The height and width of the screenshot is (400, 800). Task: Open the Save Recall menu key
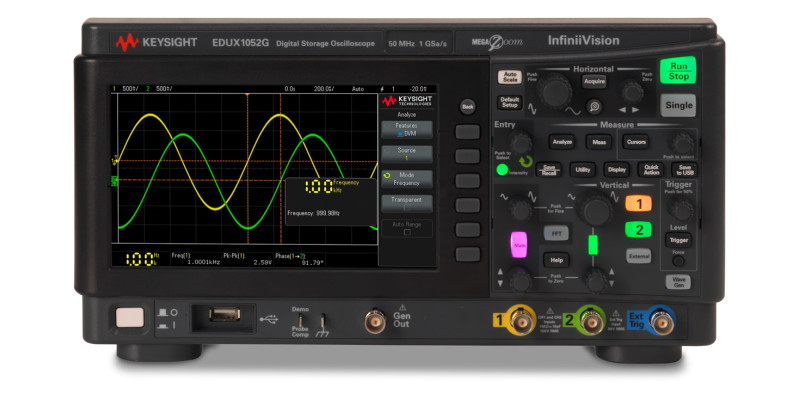[x=548, y=170]
